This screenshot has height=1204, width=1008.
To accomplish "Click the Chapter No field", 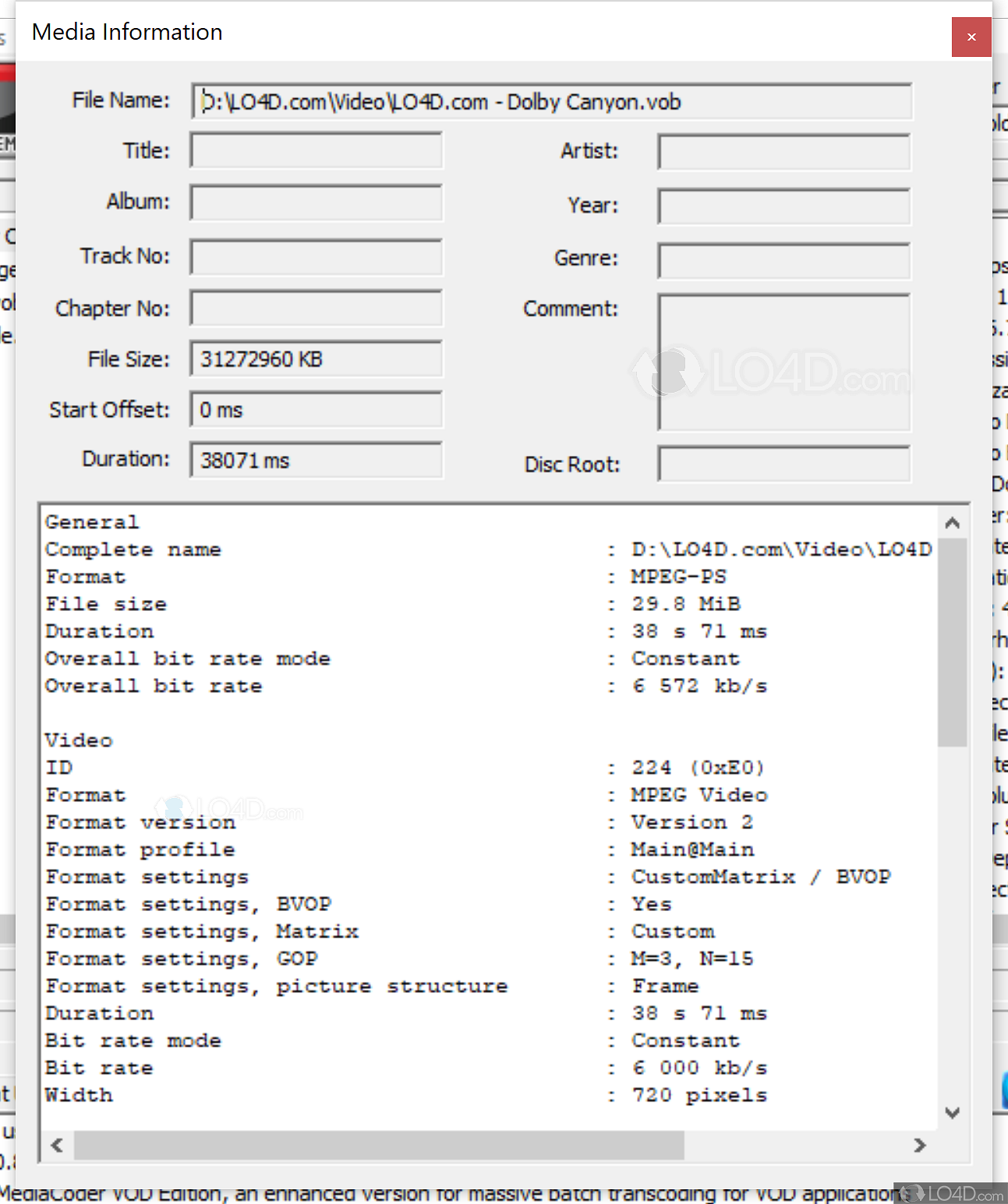I will (316, 309).
